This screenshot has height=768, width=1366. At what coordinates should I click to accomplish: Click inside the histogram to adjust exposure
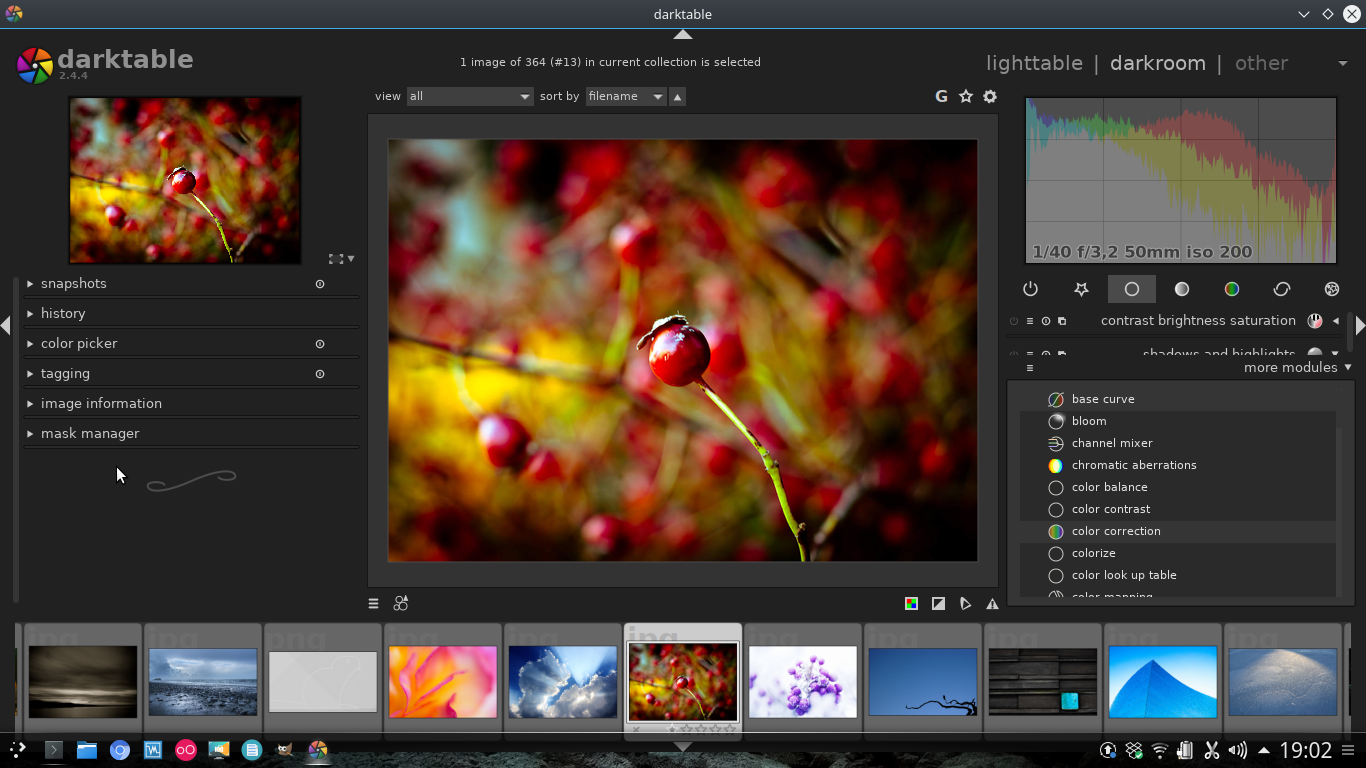1180,180
